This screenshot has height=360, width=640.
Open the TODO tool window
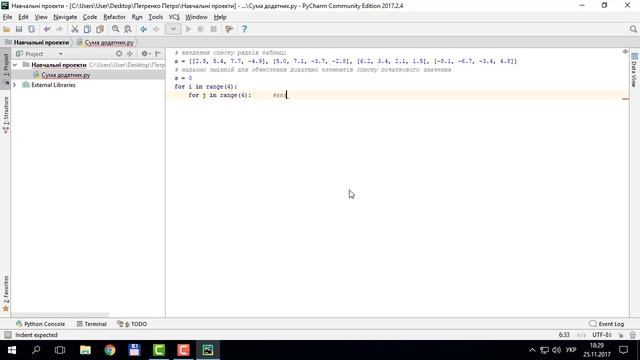pos(132,324)
